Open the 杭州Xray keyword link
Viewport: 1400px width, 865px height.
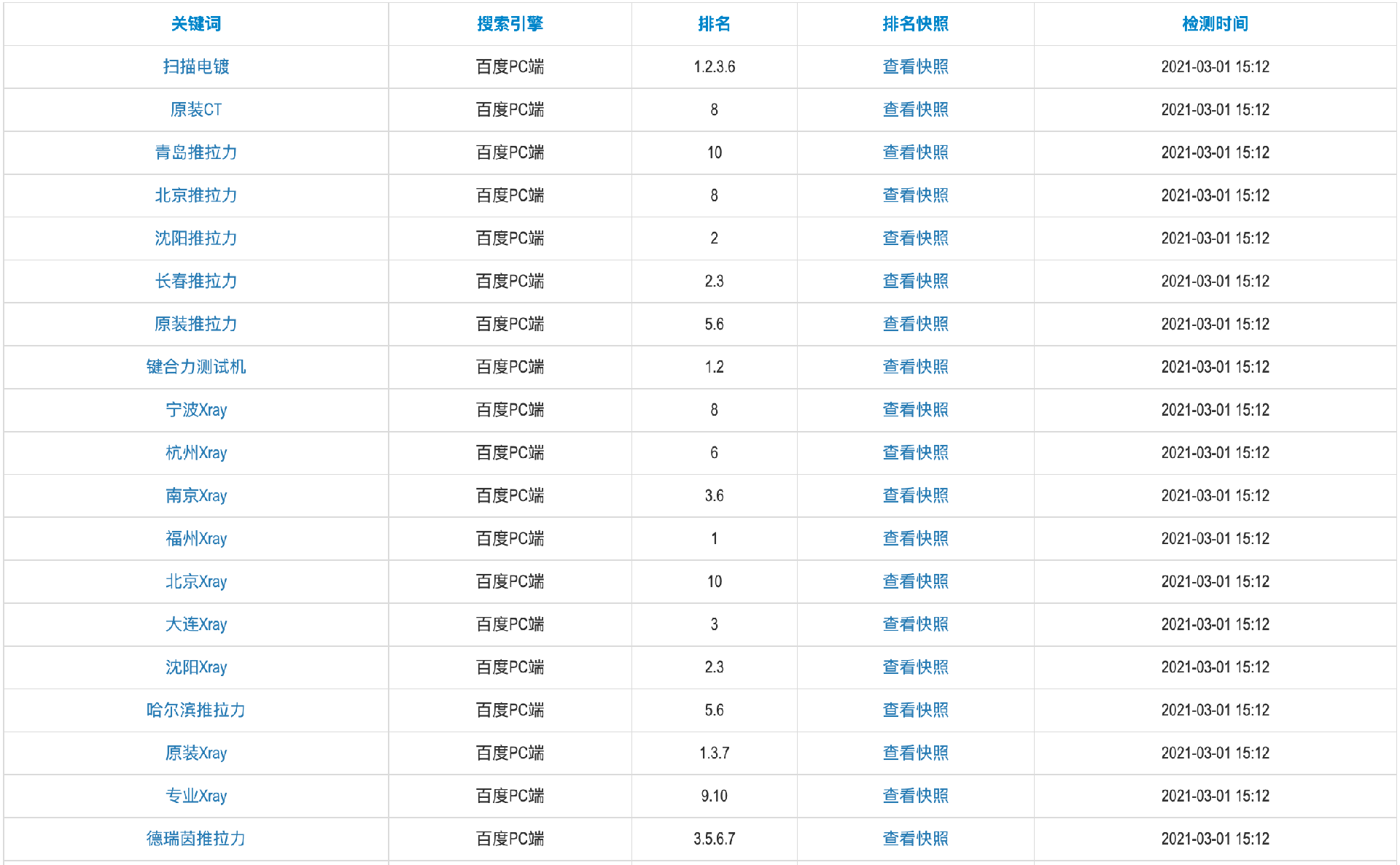(x=196, y=453)
